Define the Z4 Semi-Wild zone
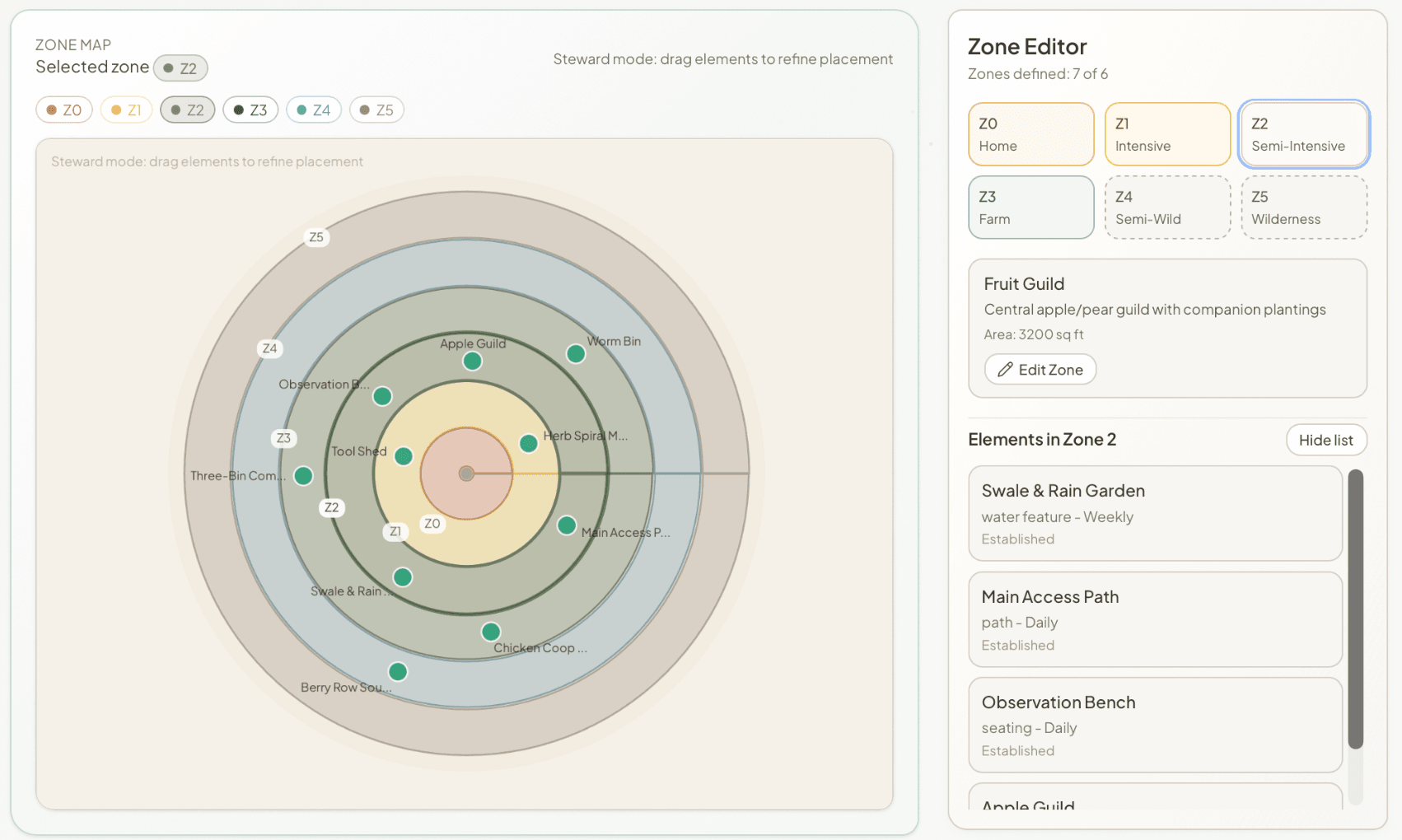 (1167, 207)
